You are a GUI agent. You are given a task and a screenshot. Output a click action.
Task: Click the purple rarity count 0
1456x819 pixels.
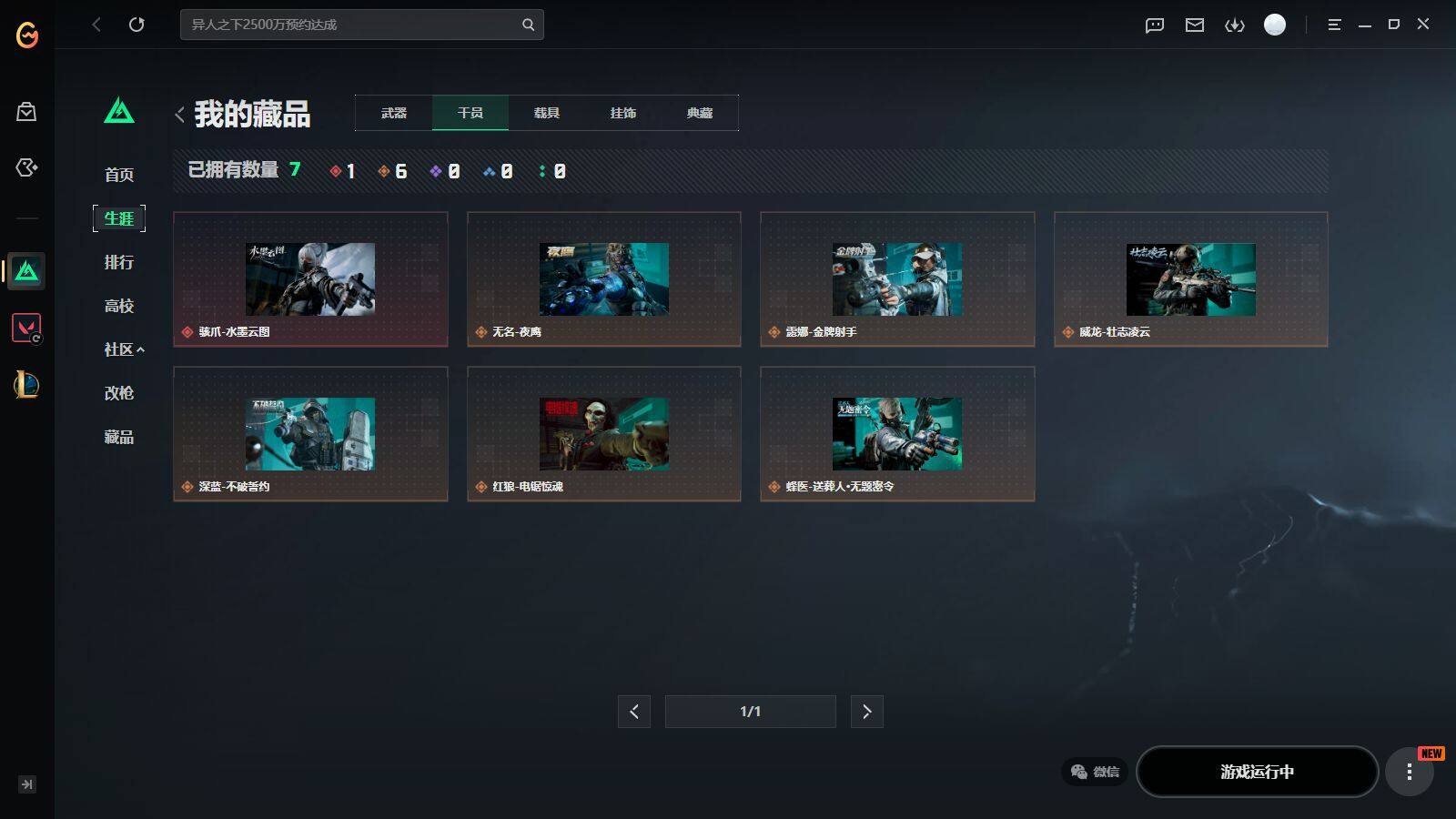[445, 171]
